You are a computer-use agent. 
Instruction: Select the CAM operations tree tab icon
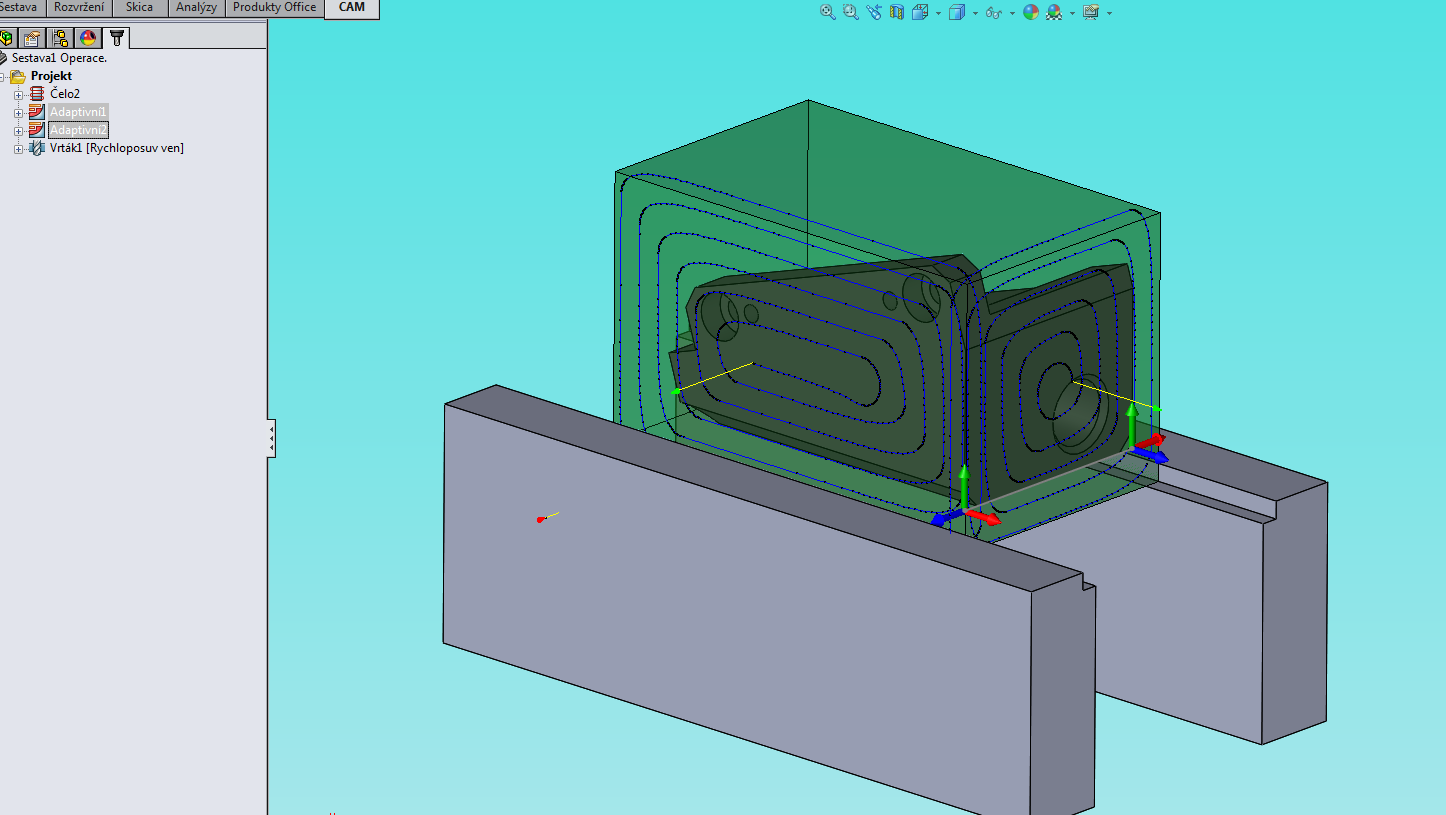(117, 38)
